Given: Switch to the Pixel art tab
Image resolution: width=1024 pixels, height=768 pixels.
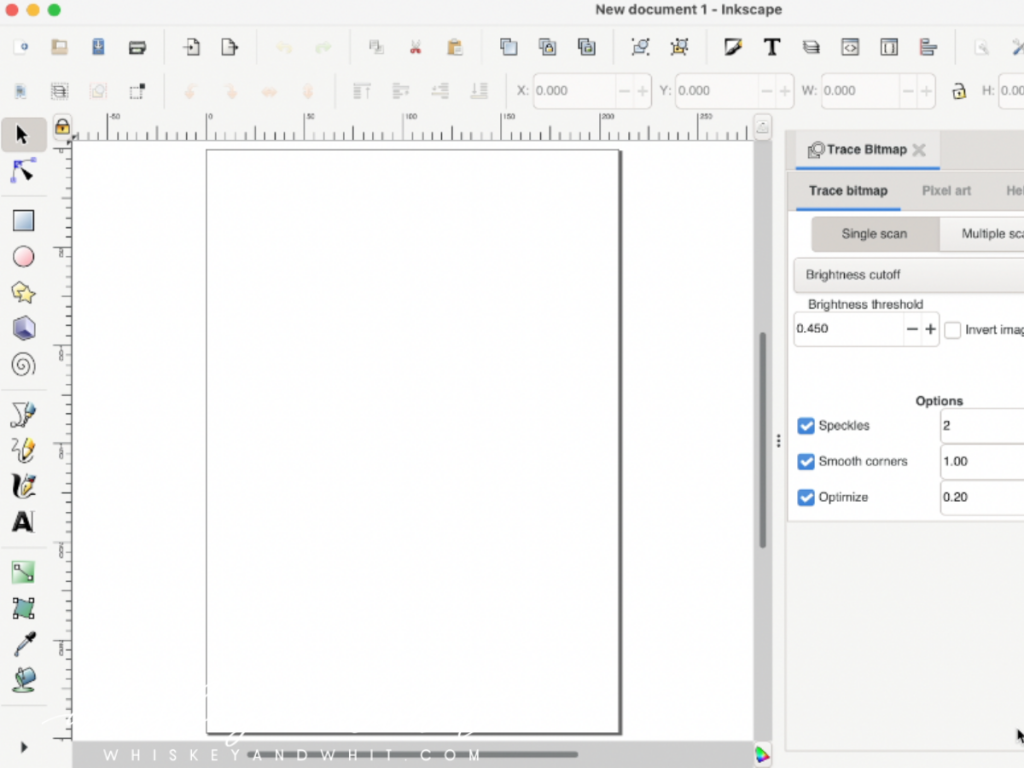Looking at the screenshot, I should click(x=946, y=191).
